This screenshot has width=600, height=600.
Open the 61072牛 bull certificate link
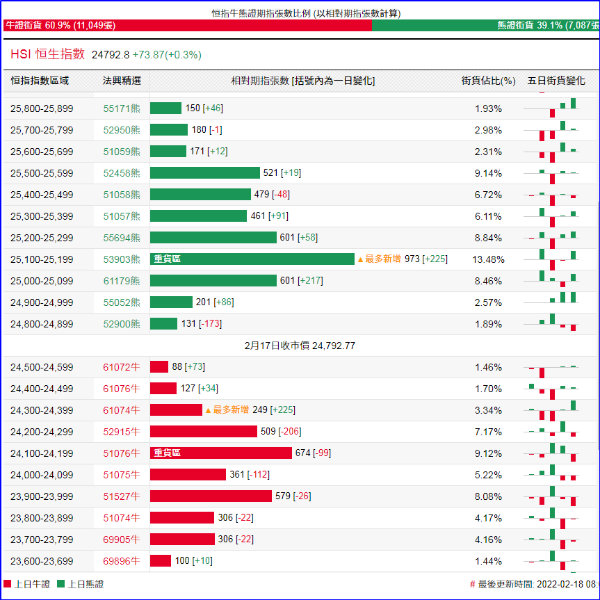pos(121,367)
